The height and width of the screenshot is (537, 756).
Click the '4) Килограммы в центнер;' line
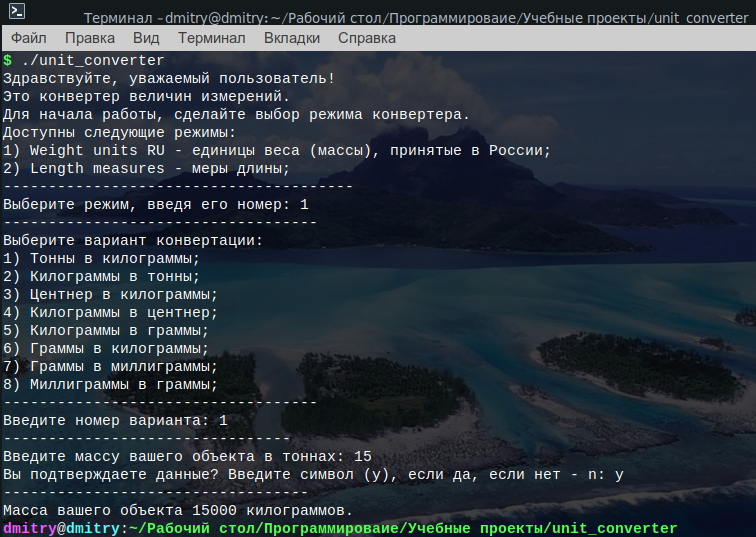110,312
